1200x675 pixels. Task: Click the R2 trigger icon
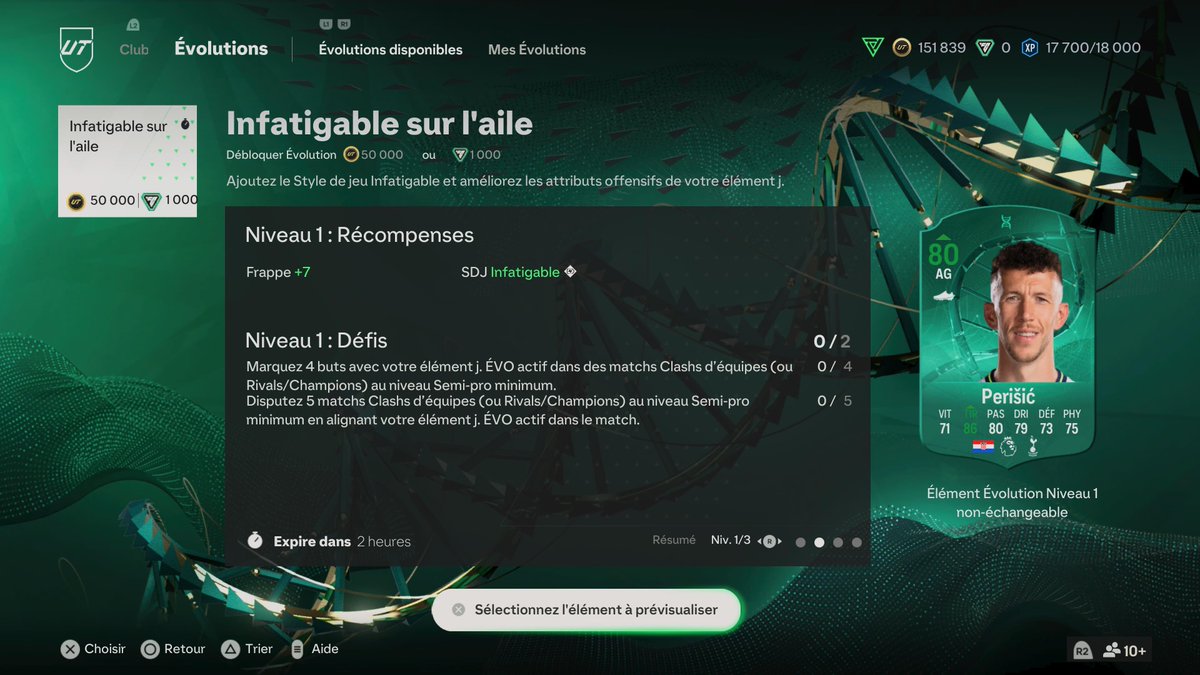[1082, 650]
